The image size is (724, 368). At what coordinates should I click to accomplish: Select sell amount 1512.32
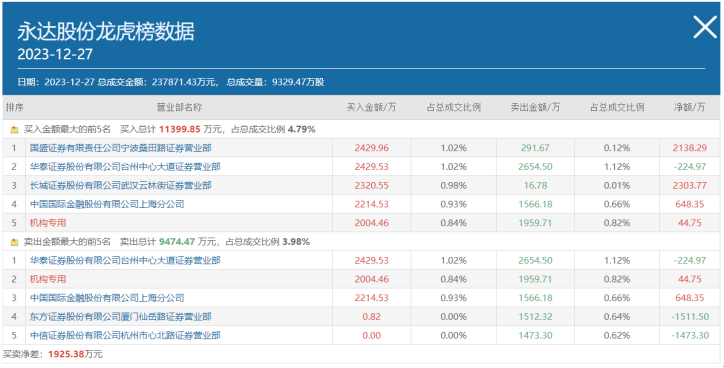535,316
